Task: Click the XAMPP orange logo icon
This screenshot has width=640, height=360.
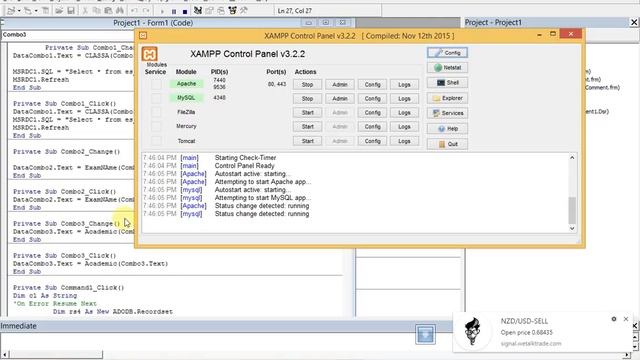Action: 150,54
